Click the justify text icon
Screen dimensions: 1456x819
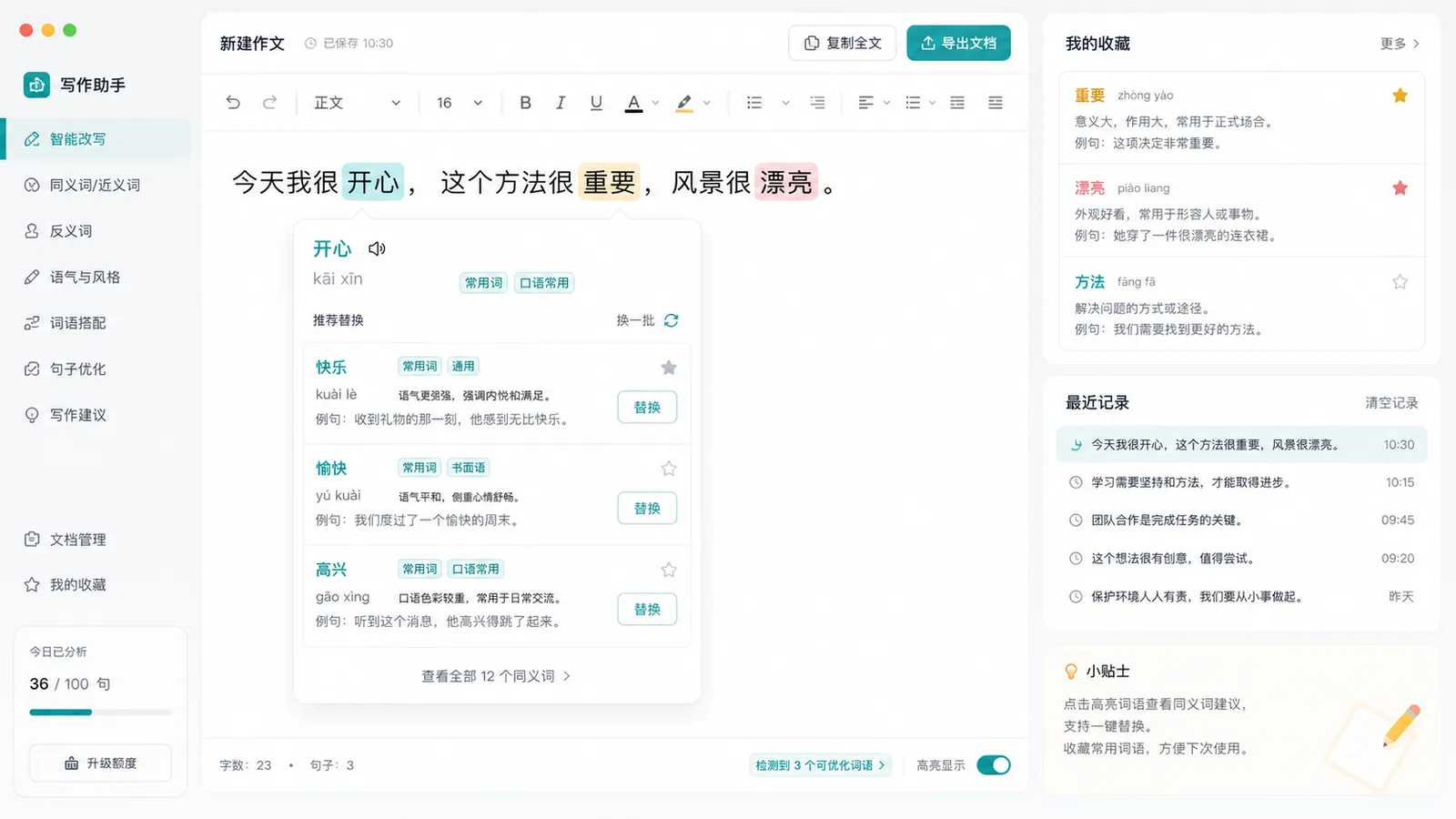click(x=957, y=103)
